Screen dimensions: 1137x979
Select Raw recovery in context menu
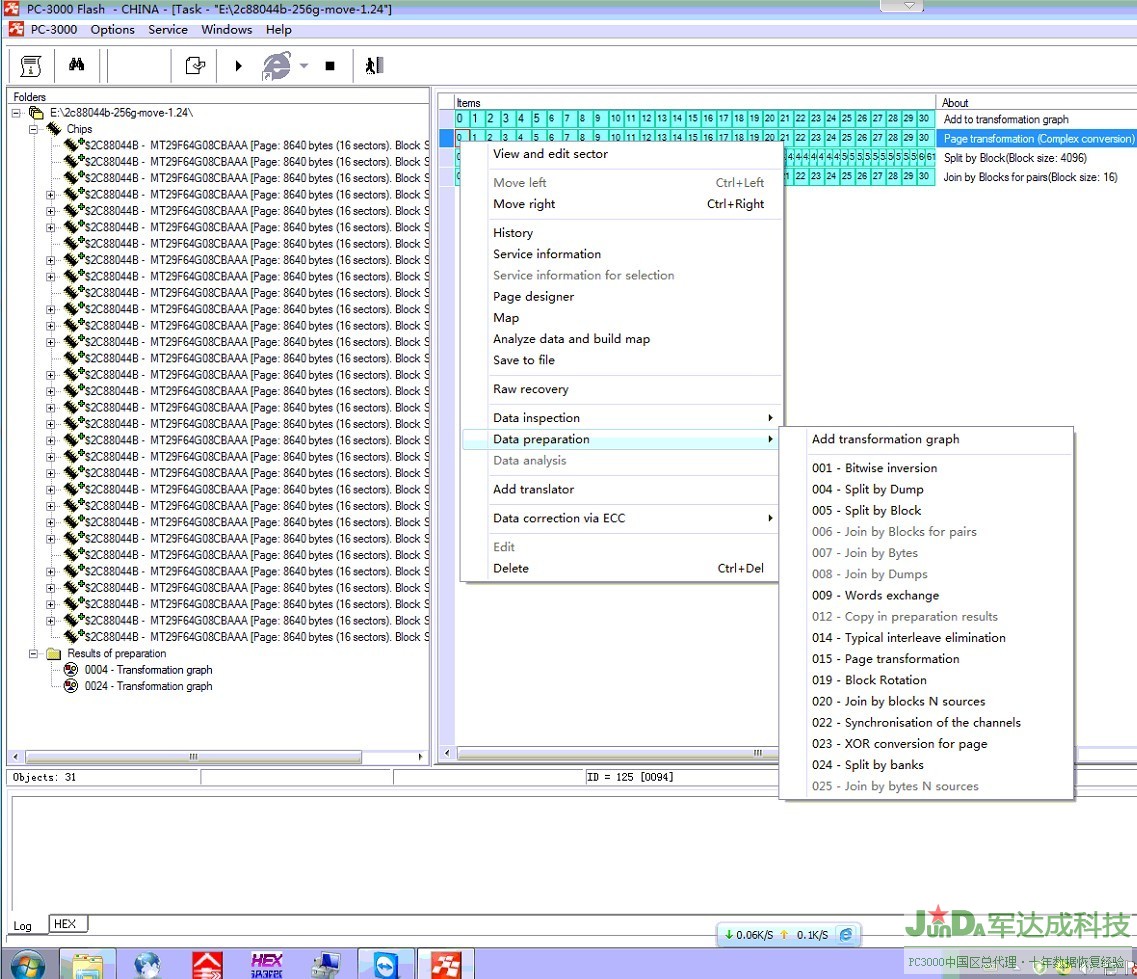point(530,389)
